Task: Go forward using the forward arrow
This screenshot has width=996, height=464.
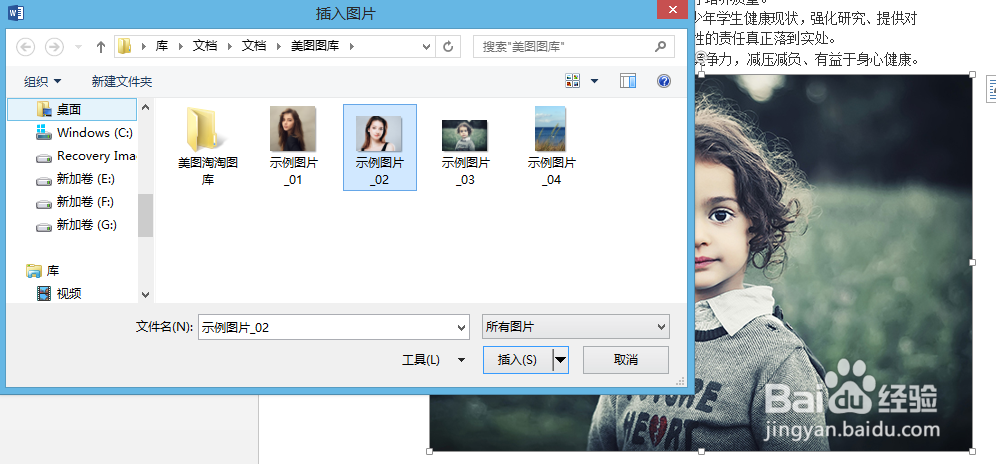Action: (x=54, y=46)
